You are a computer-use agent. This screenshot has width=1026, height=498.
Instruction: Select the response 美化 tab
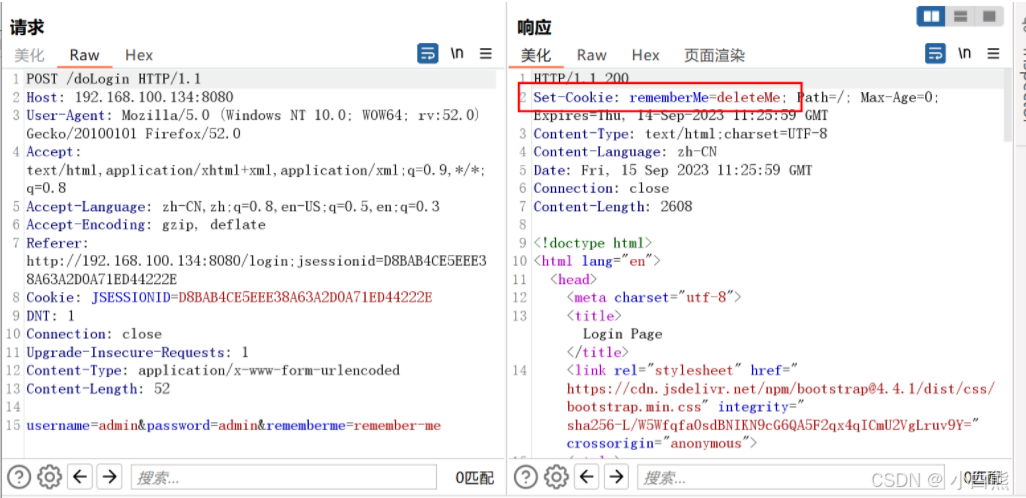click(x=536, y=55)
